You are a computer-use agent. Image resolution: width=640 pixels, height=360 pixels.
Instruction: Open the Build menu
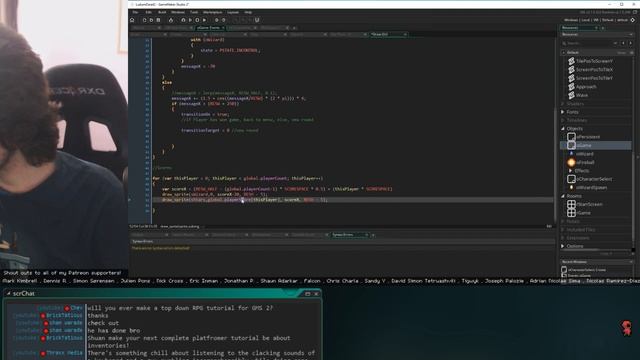coord(162,12)
